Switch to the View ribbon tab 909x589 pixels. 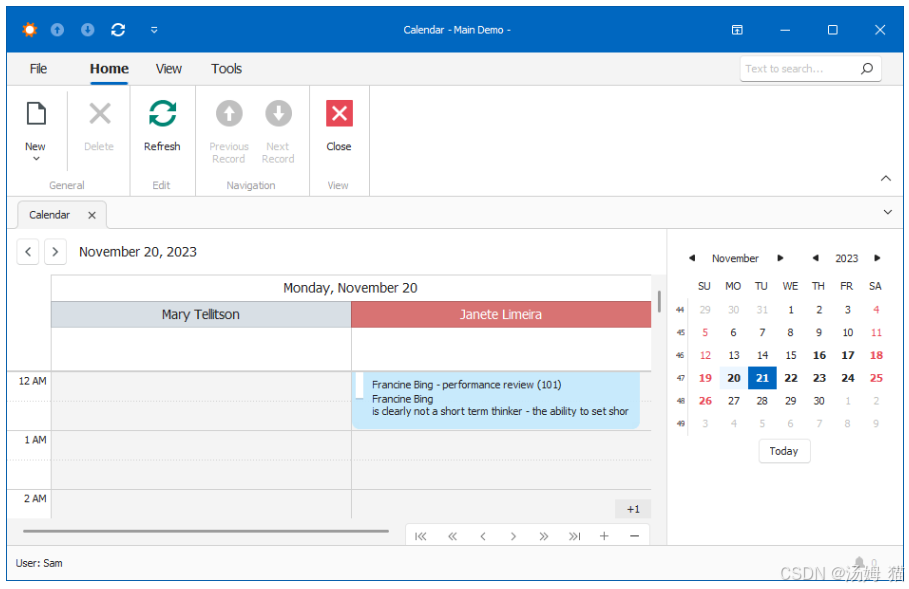click(168, 69)
